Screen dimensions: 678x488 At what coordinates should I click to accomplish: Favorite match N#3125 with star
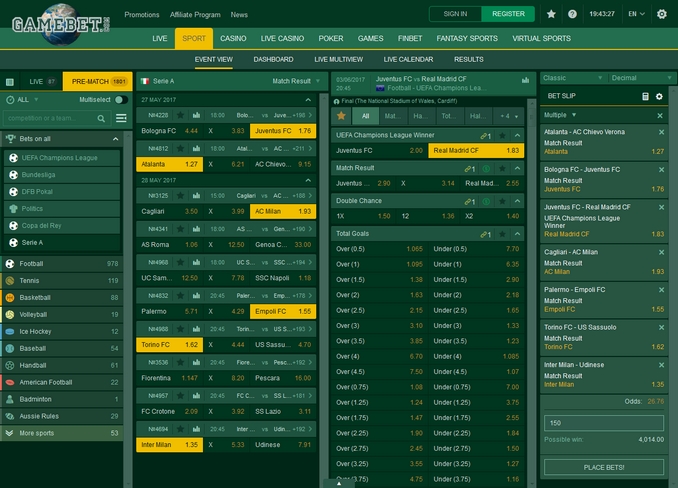click(x=180, y=195)
